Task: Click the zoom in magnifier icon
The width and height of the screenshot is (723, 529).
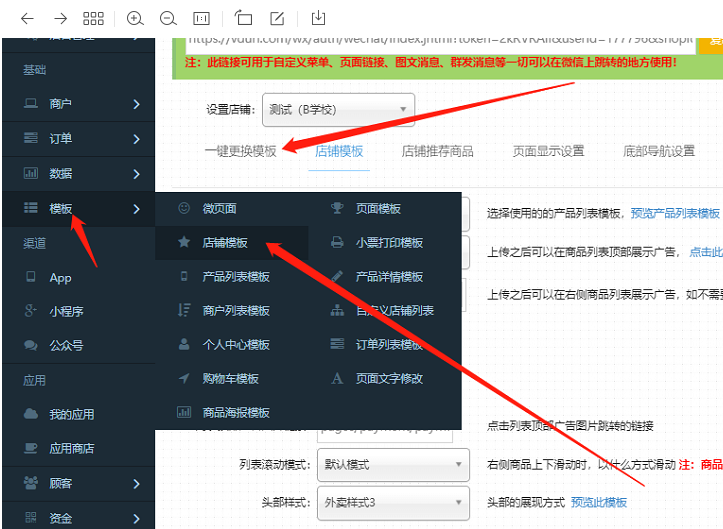Action: (x=135, y=18)
